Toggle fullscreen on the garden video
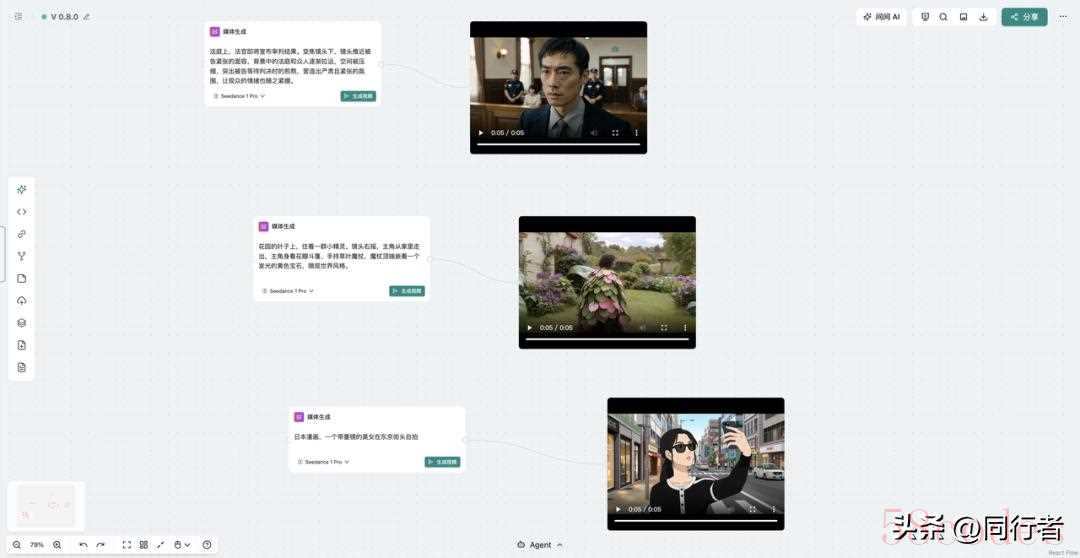The width and height of the screenshot is (1080, 558). (664, 328)
